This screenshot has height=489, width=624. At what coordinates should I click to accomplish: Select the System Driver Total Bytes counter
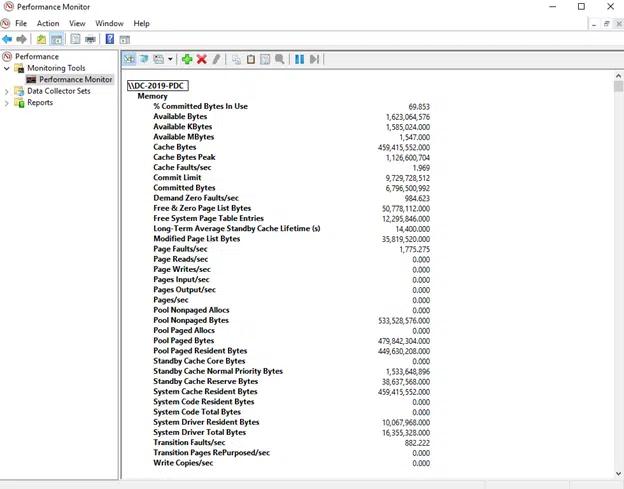coord(199,433)
